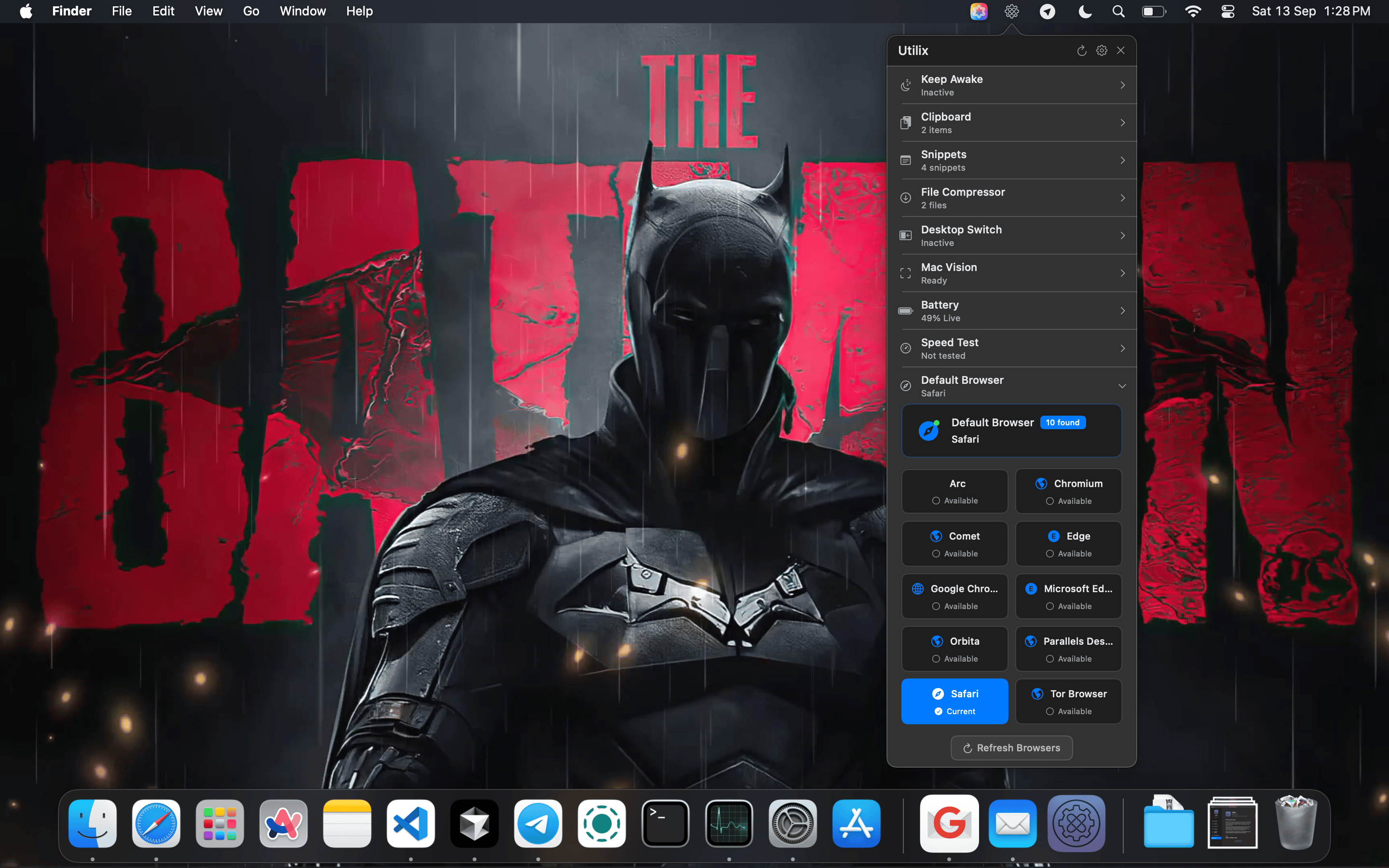
Task: Open Visual Studio Code from the dock
Action: click(x=410, y=823)
